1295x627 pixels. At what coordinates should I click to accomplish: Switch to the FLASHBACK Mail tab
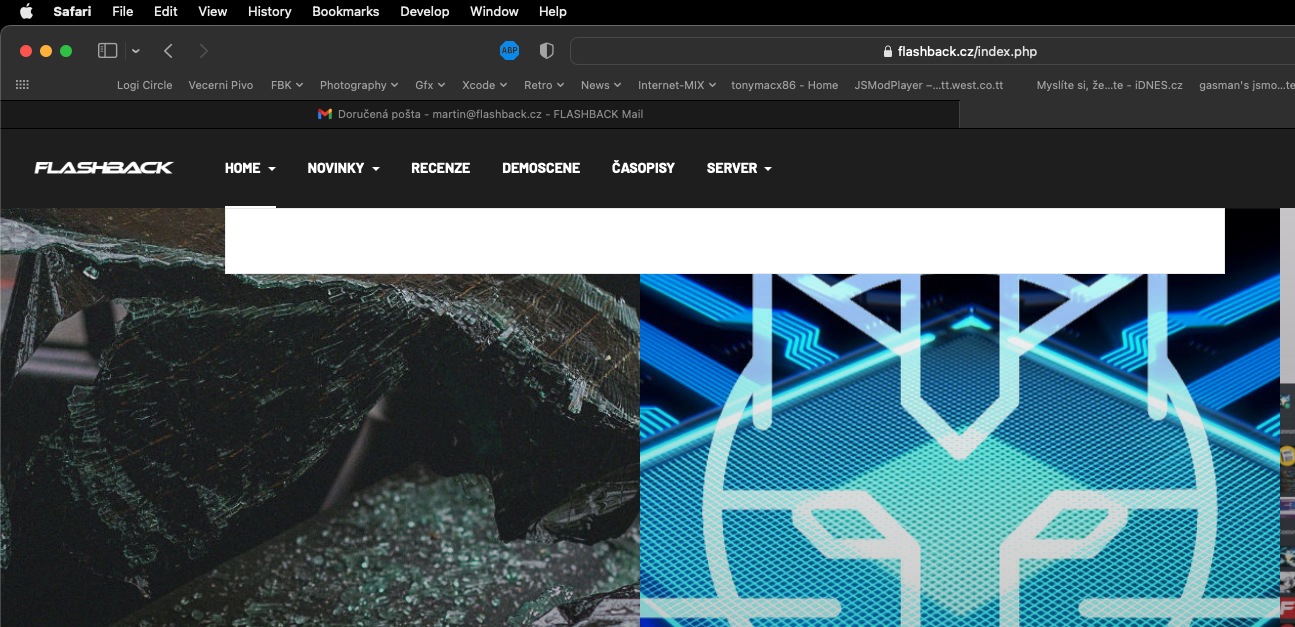click(x=480, y=114)
